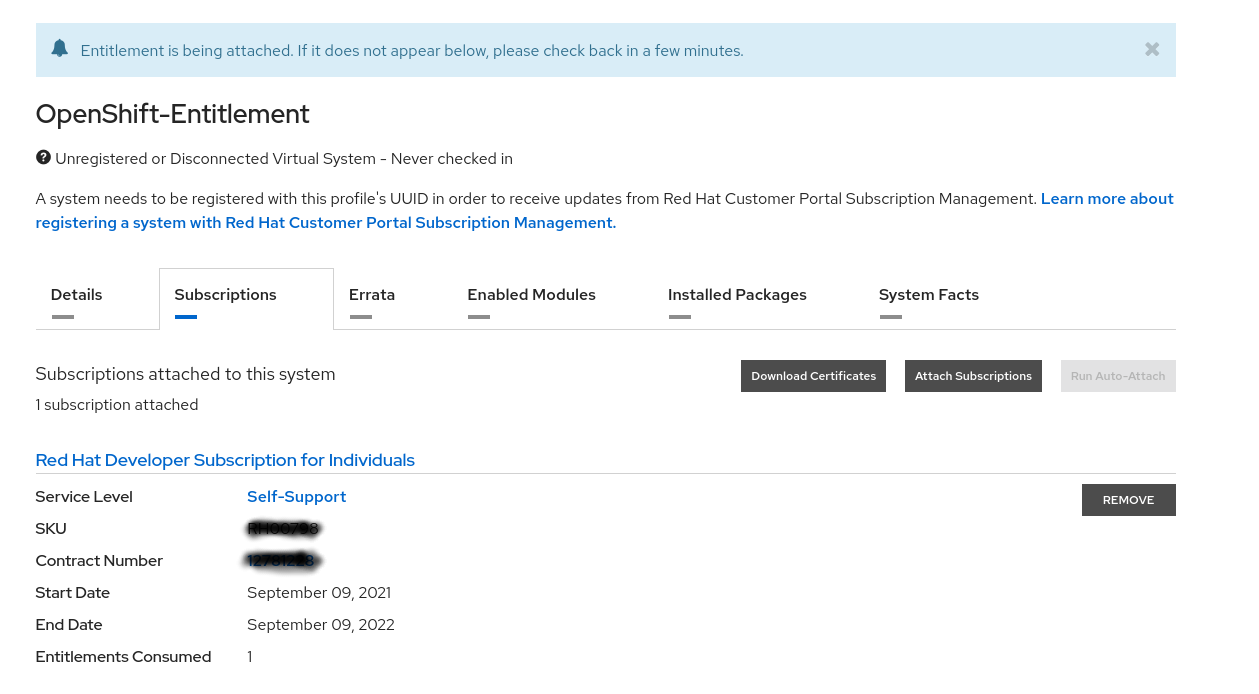This screenshot has height=694, width=1259.
Task: Click the blurred Contract Number value
Action: [x=281, y=561]
